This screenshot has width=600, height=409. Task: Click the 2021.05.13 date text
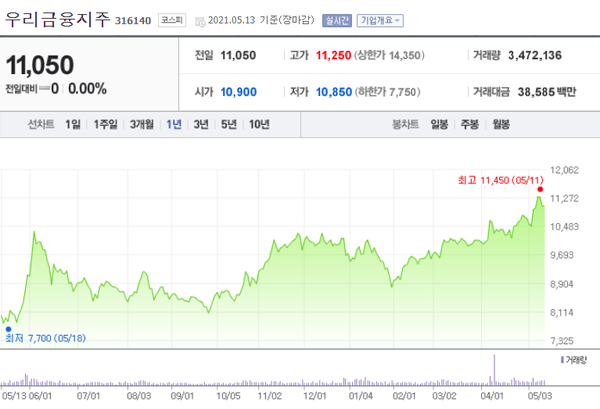coord(232,20)
